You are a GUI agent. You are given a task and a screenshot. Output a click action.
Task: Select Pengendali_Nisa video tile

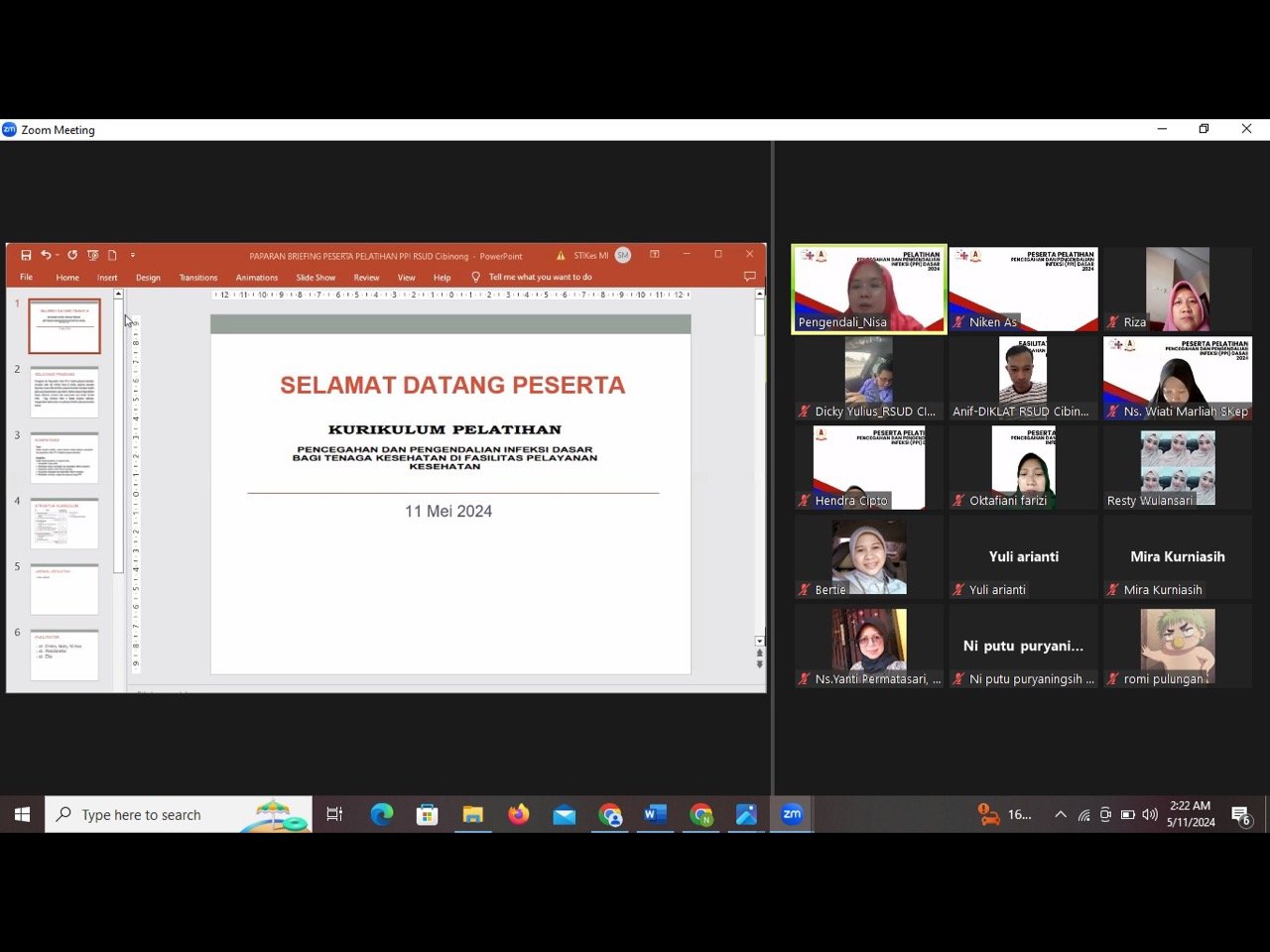pyautogui.click(x=869, y=289)
